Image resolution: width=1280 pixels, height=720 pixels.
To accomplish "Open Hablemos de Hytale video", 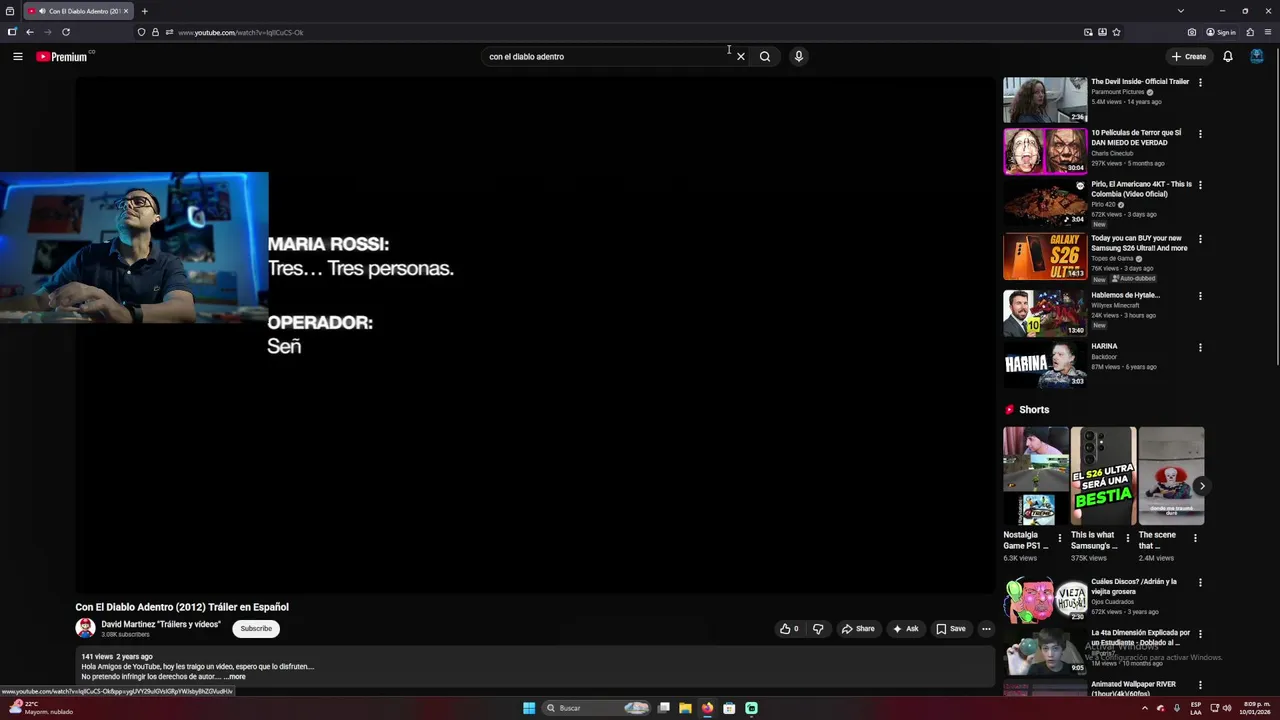I will [1045, 313].
